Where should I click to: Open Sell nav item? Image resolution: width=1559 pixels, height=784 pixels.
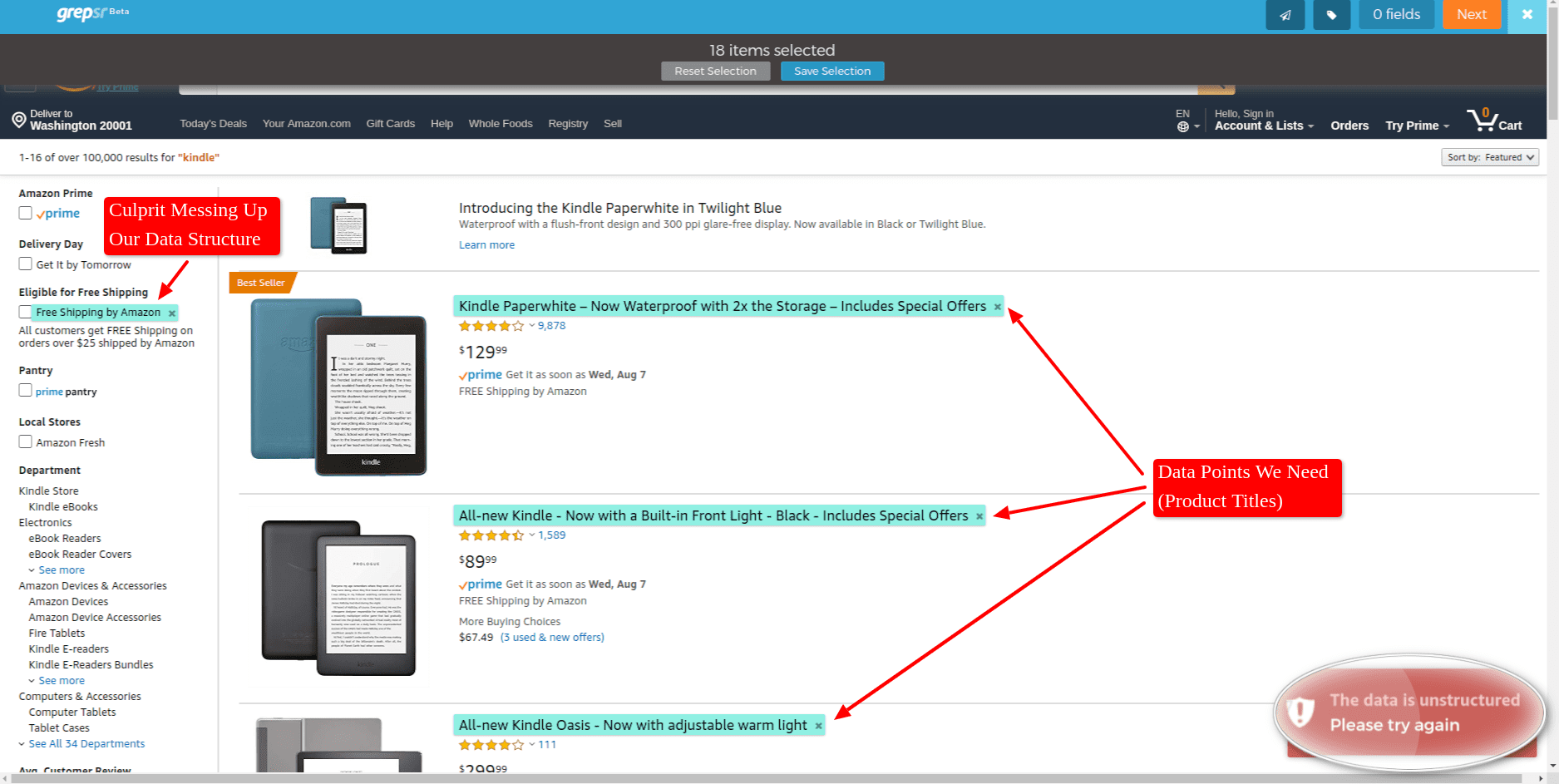coord(613,124)
